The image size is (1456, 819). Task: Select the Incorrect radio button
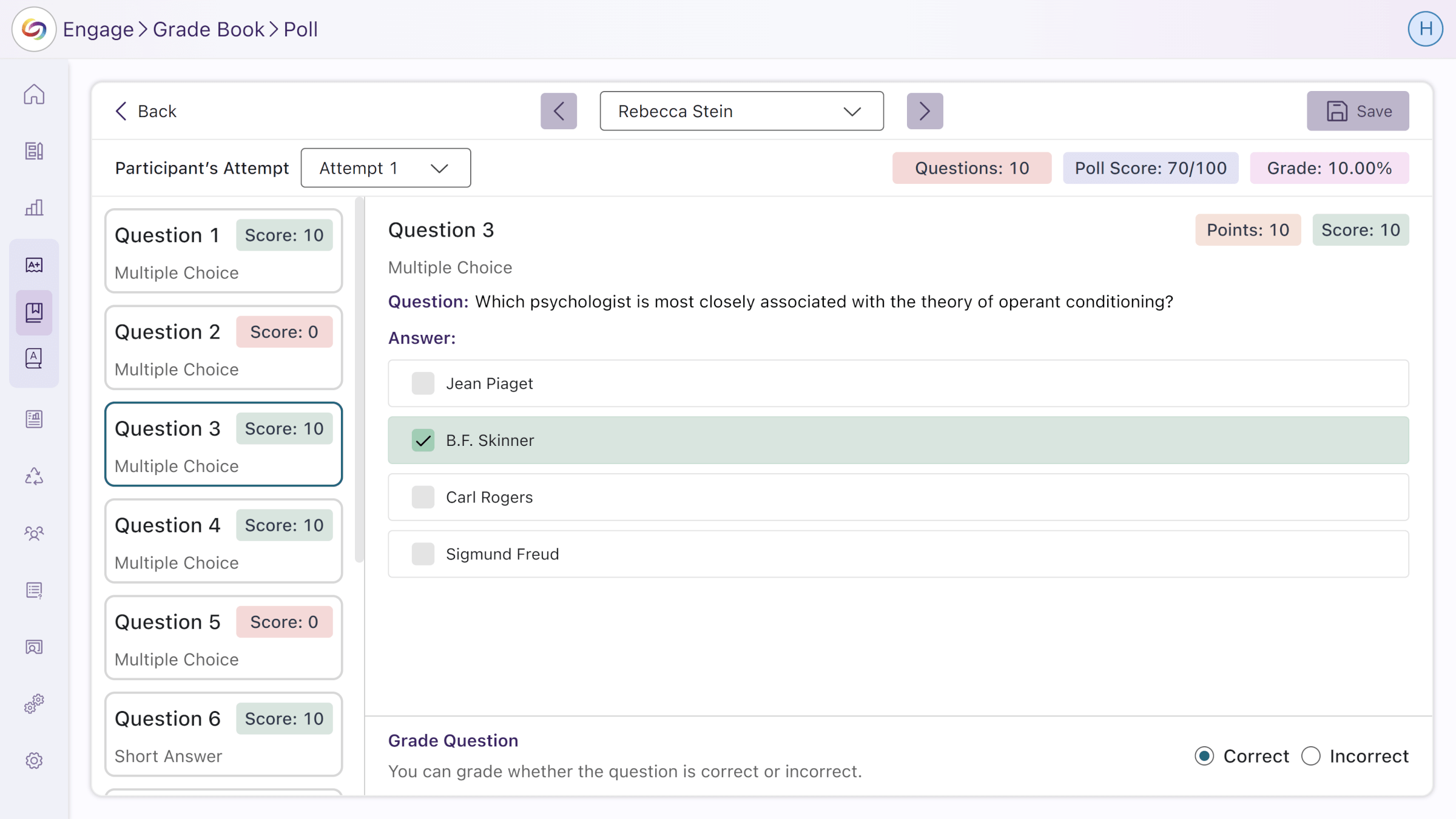point(1311,756)
